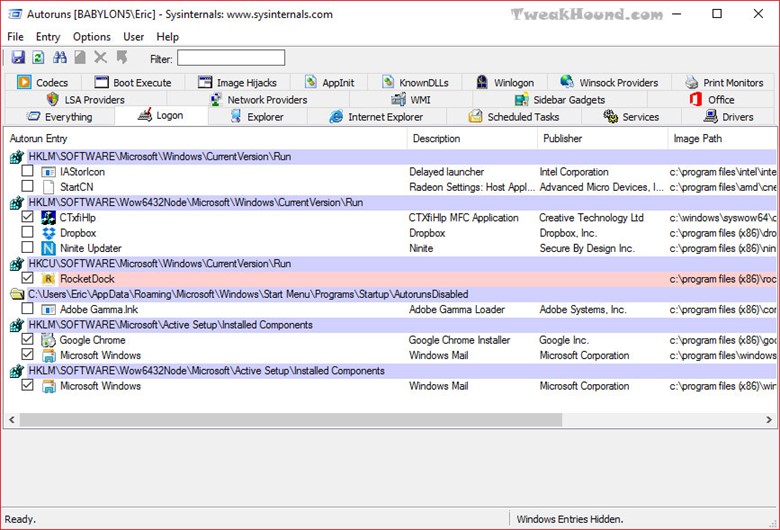Enable the Adobe Gamma.lnk checkbox
This screenshot has width=780, height=530.
tap(27, 309)
